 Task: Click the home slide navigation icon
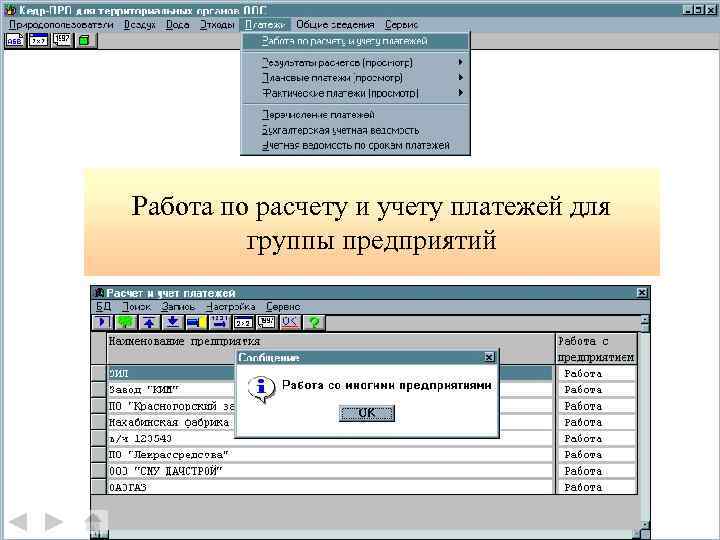pos(94,522)
